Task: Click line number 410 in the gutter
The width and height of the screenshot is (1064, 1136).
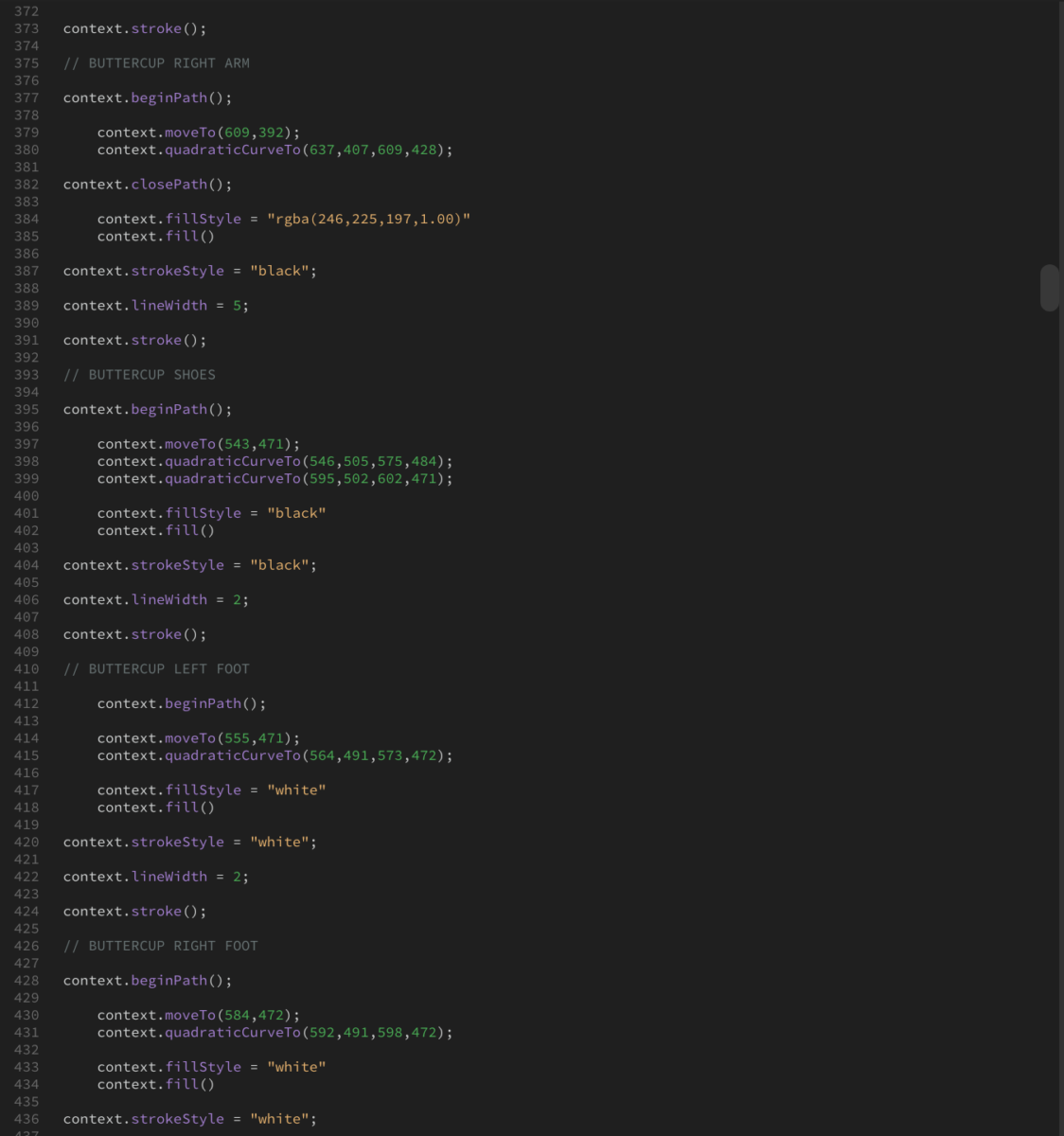Action: (x=27, y=669)
